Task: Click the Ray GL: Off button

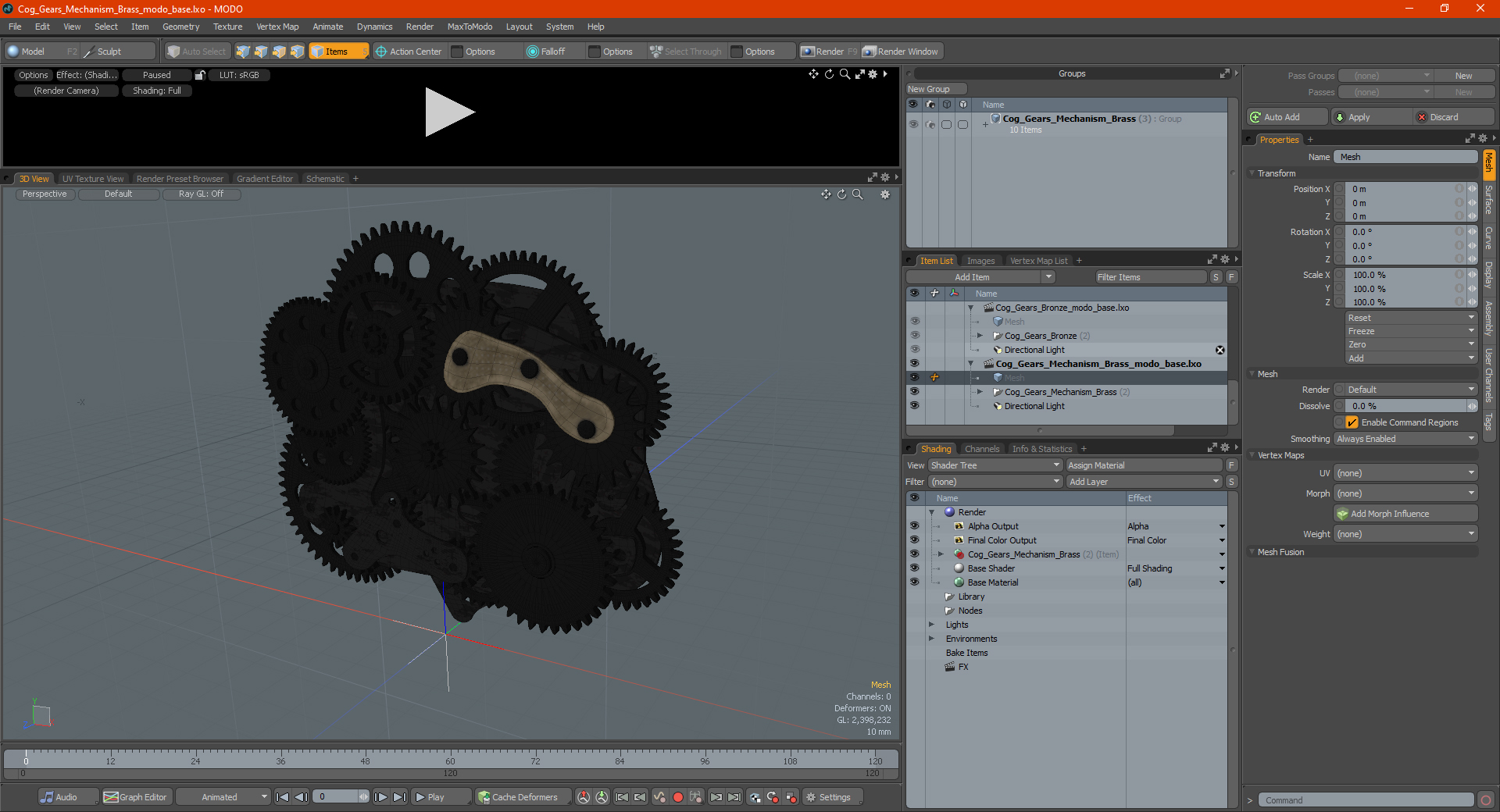Action: click(201, 194)
